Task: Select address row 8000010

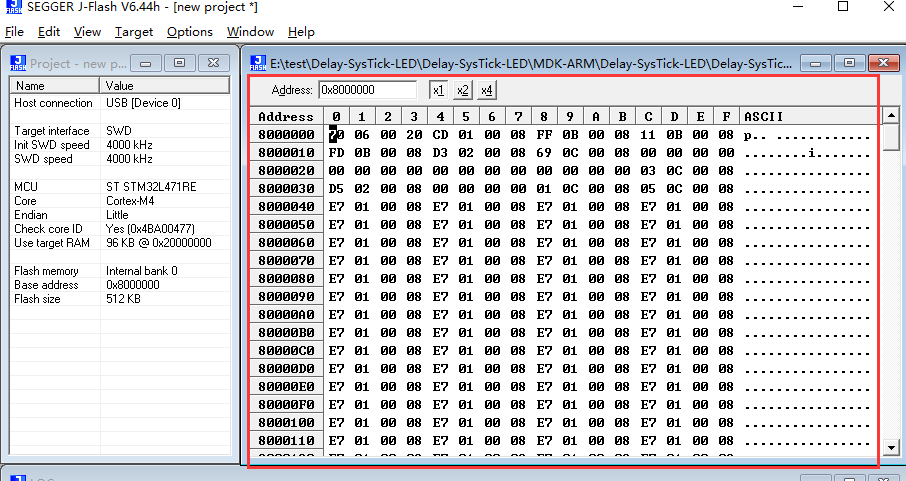Action: [x=286, y=152]
